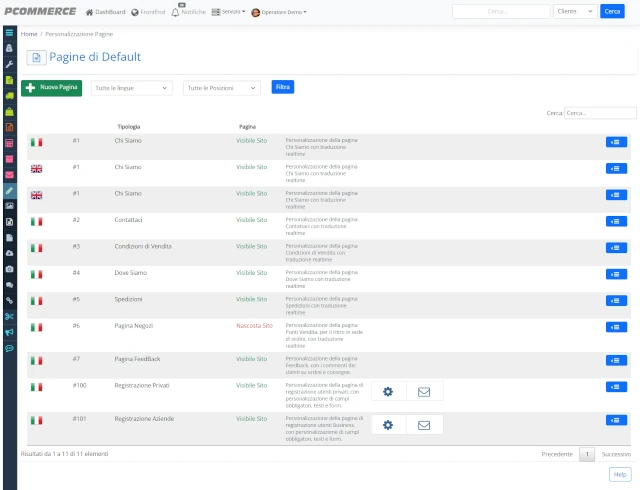Click the #100 cell
This screenshot has height=490, width=640.
click(x=80, y=385)
